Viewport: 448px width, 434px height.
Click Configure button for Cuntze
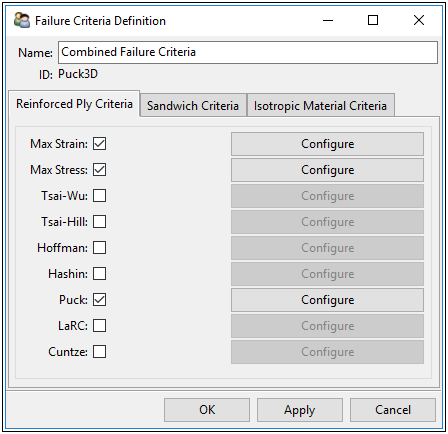(327, 352)
